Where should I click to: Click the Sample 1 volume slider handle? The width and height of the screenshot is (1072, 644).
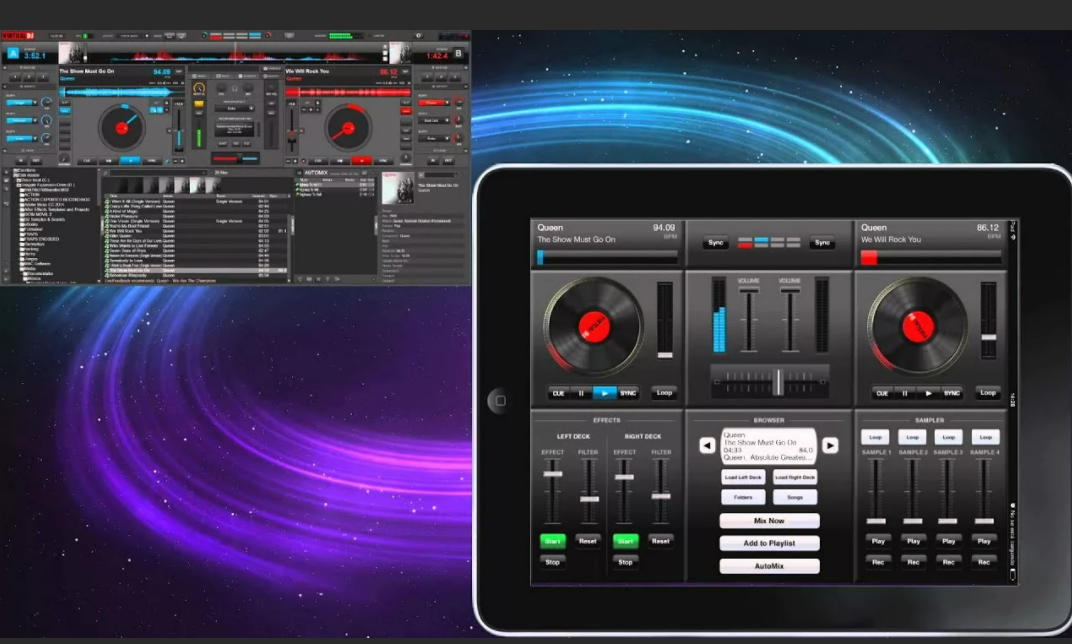coord(876,521)
